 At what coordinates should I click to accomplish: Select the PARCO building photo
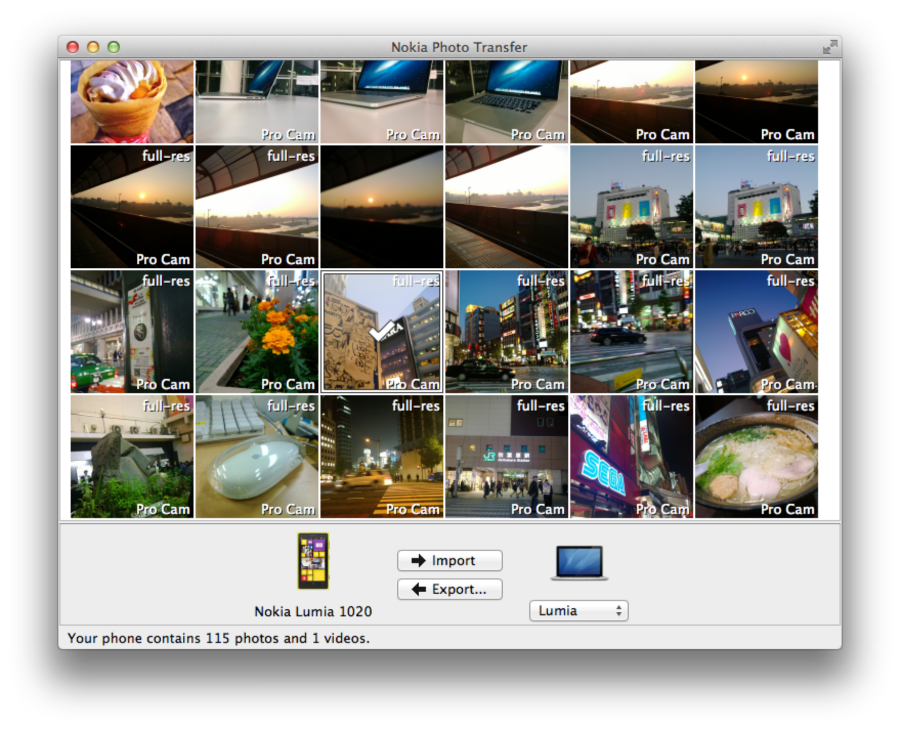tap(757, 332)
